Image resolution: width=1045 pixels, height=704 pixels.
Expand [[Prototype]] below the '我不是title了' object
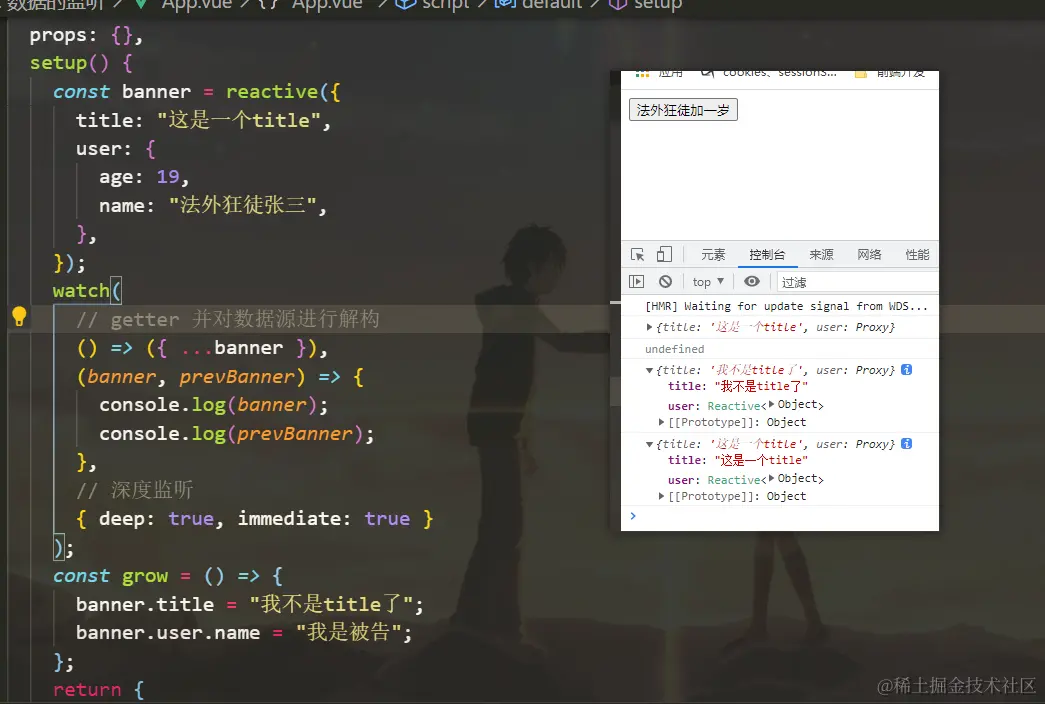[661, 422]
